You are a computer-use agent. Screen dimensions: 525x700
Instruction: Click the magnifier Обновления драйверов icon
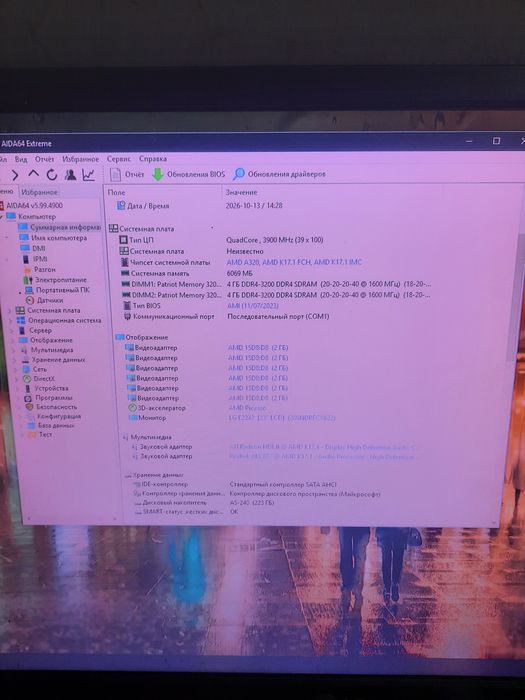(239, 174)
